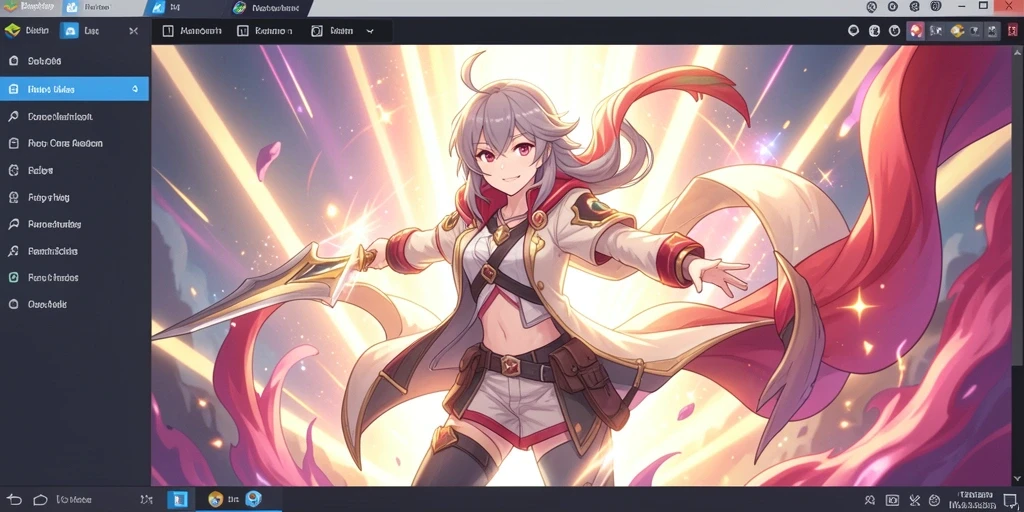The height and width of the screenshot is (512, 1024).
Task: Click the round clock-like icon in the bottom-right tray
Action: click(935, 500)
